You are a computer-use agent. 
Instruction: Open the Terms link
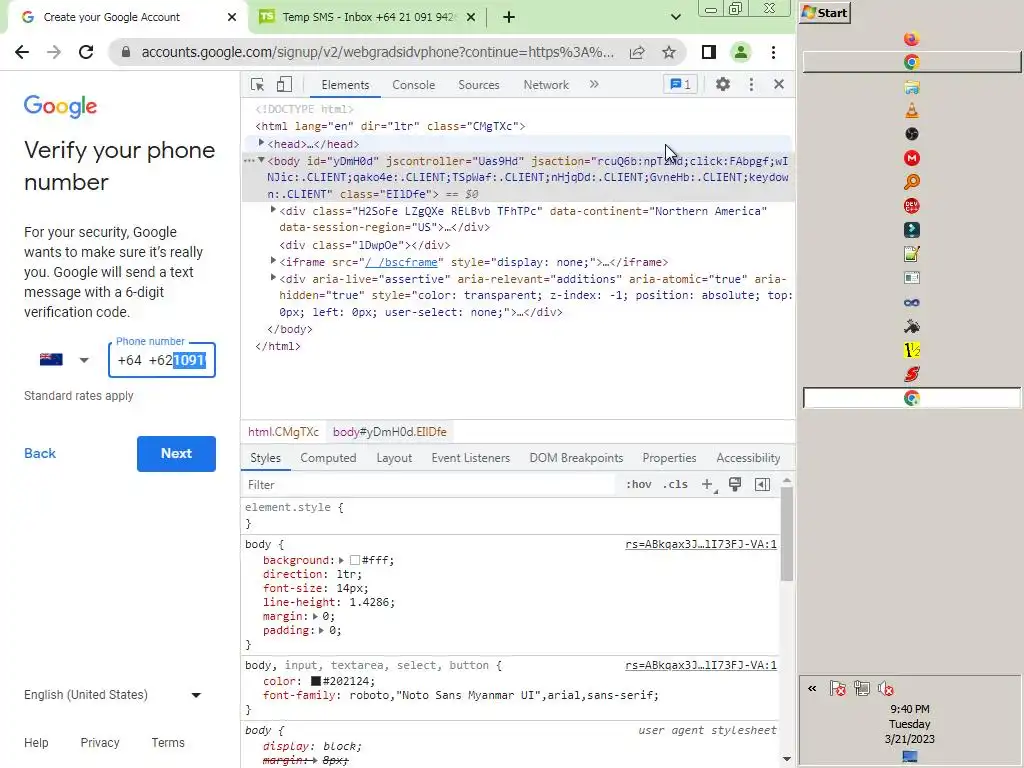pos(168,743)
